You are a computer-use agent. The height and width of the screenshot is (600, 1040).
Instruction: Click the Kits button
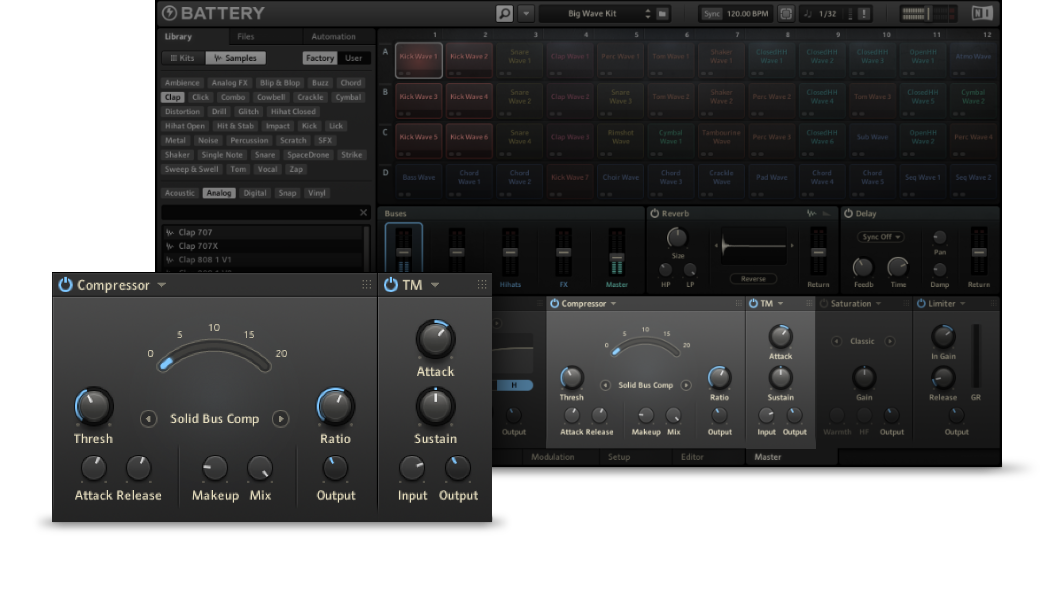pyautogui.click(x=182, y=58)
